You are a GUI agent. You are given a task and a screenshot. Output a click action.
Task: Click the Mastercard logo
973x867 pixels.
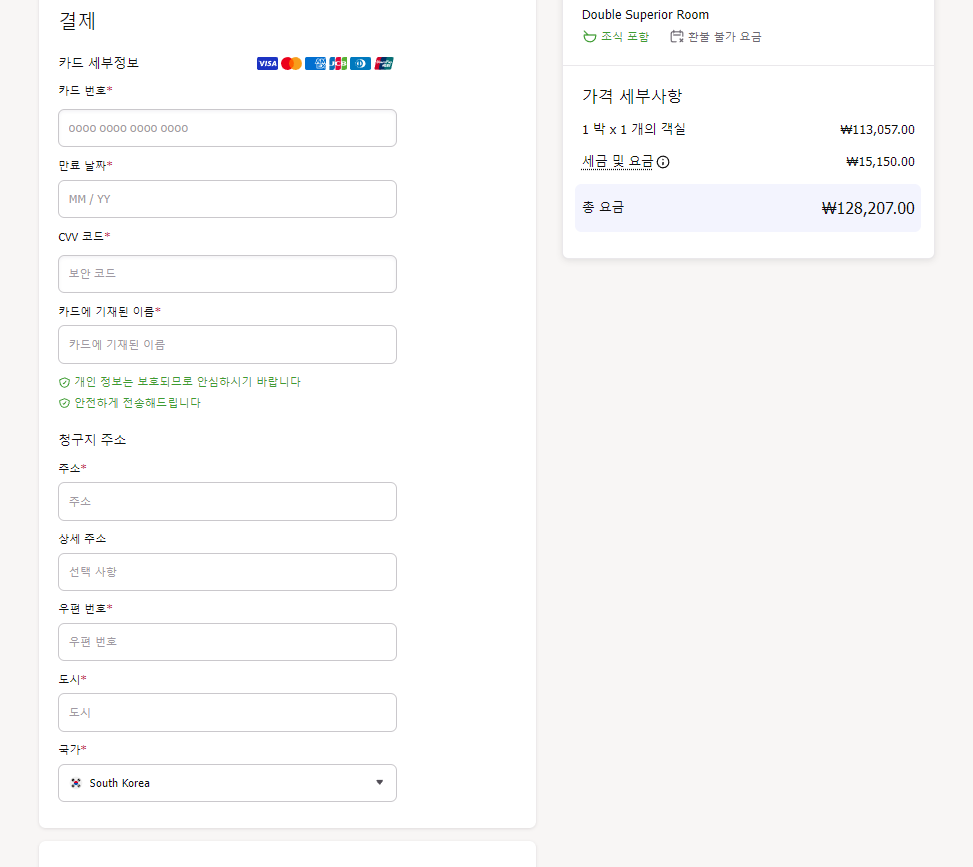coord(291,64)
